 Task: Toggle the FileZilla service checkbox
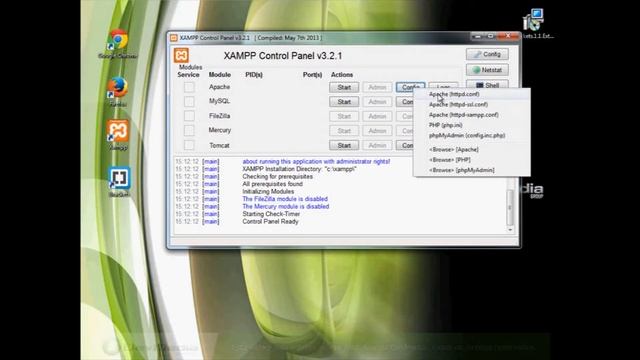pos(189,116)
